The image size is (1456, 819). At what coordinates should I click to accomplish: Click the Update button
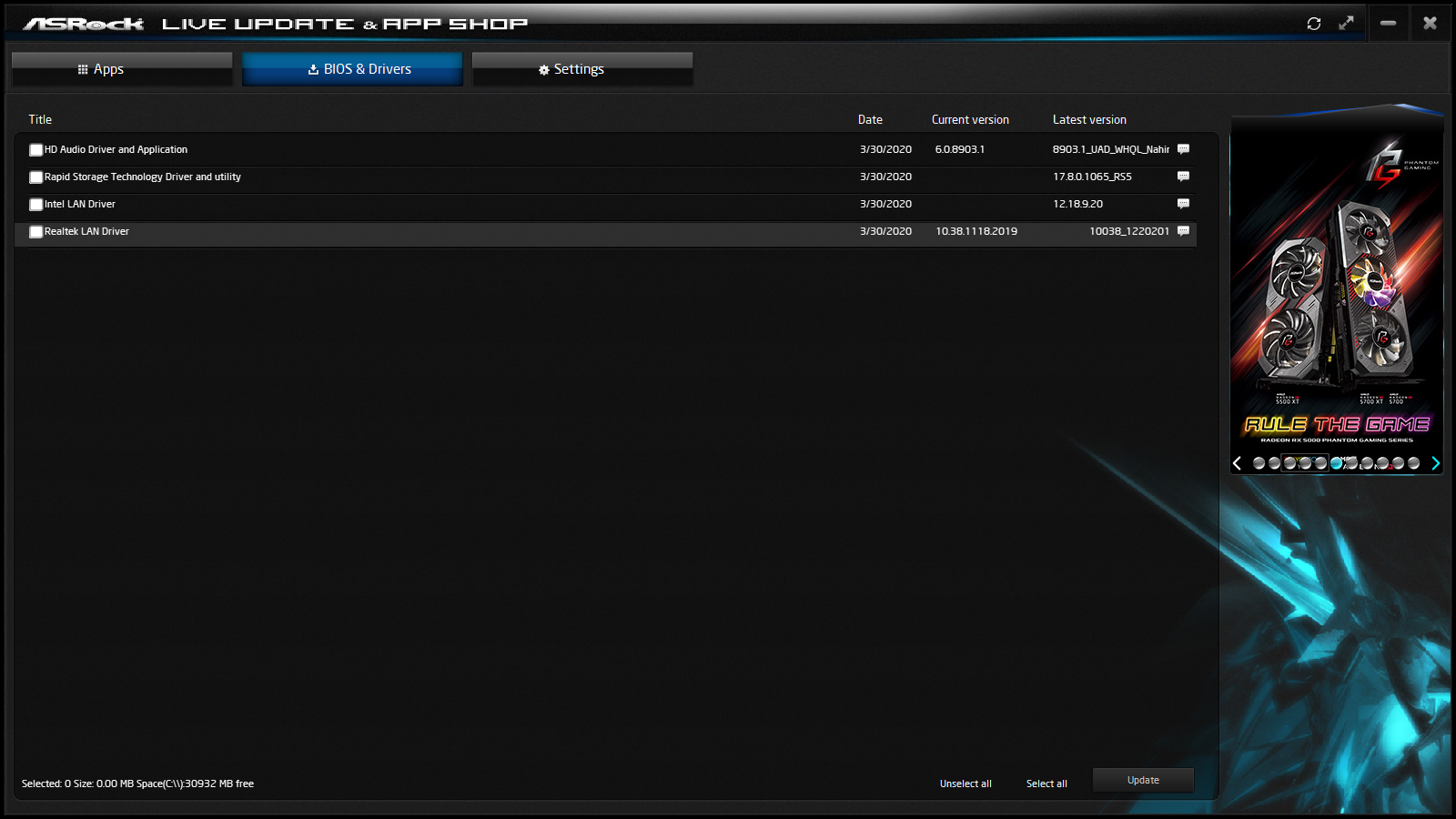click(x=1143, y=780)
